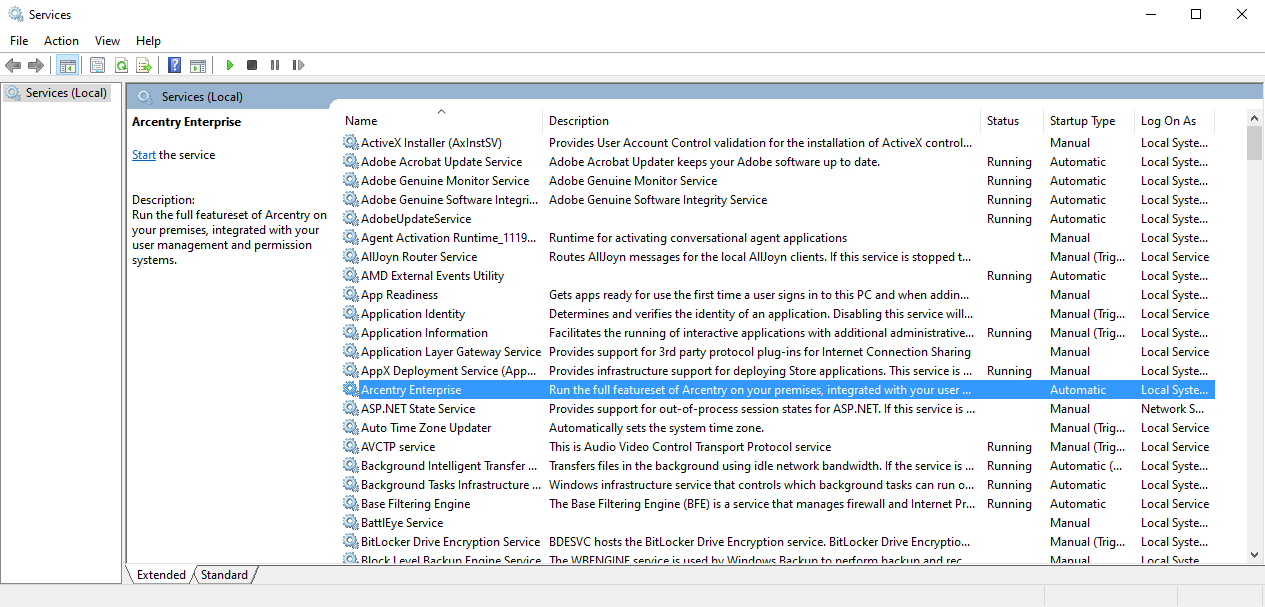Click the gear icon next to Auto Time Zone Updater
The width and height of the screenshot is (1265, 607).
coord(350,428)
